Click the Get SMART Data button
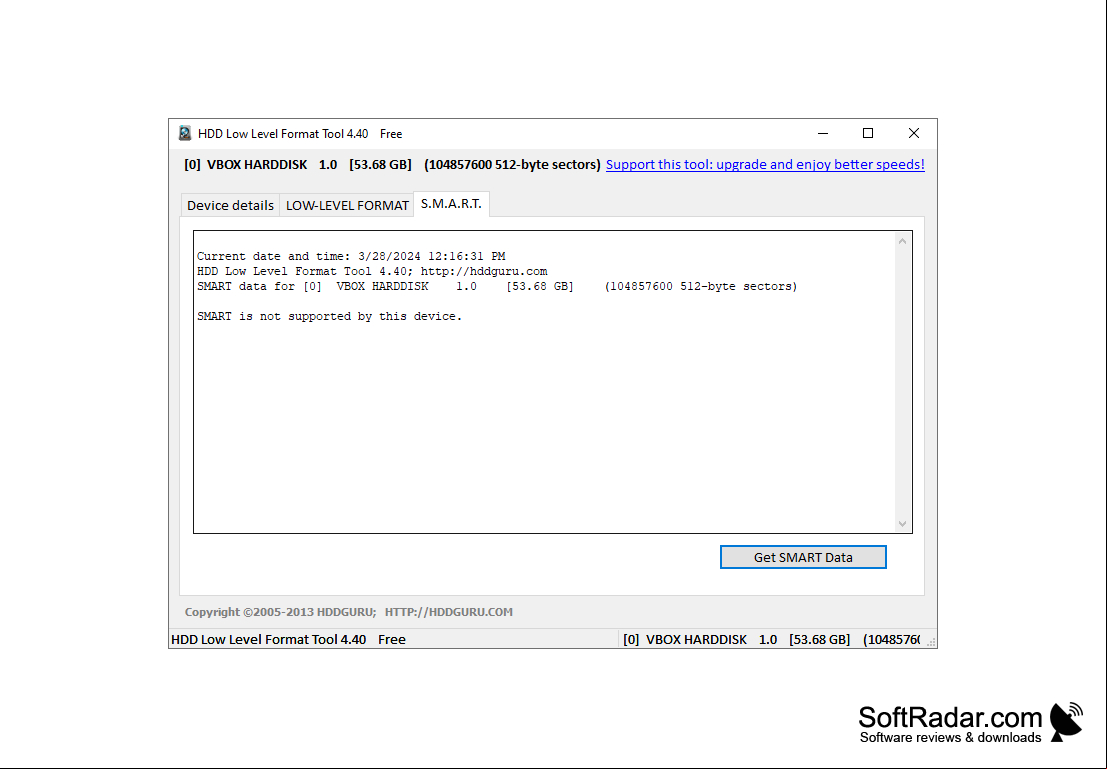 (x=803, y=557)
